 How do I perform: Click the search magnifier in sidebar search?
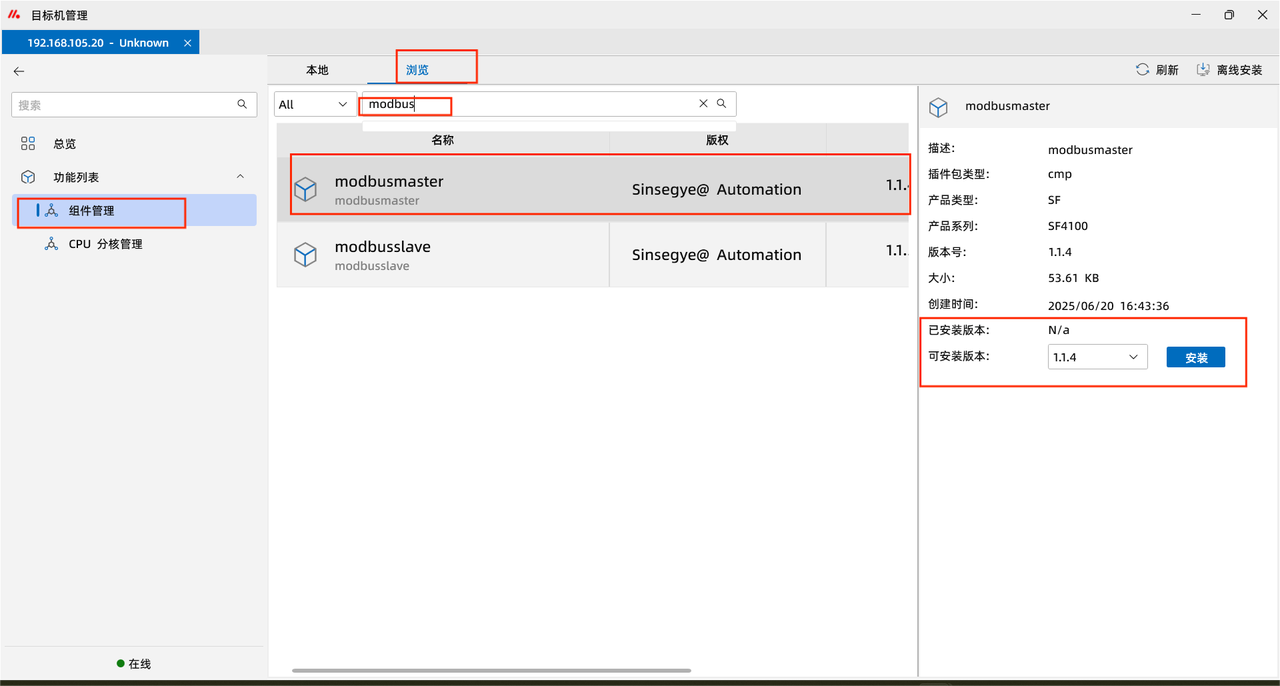pos(242,104)
